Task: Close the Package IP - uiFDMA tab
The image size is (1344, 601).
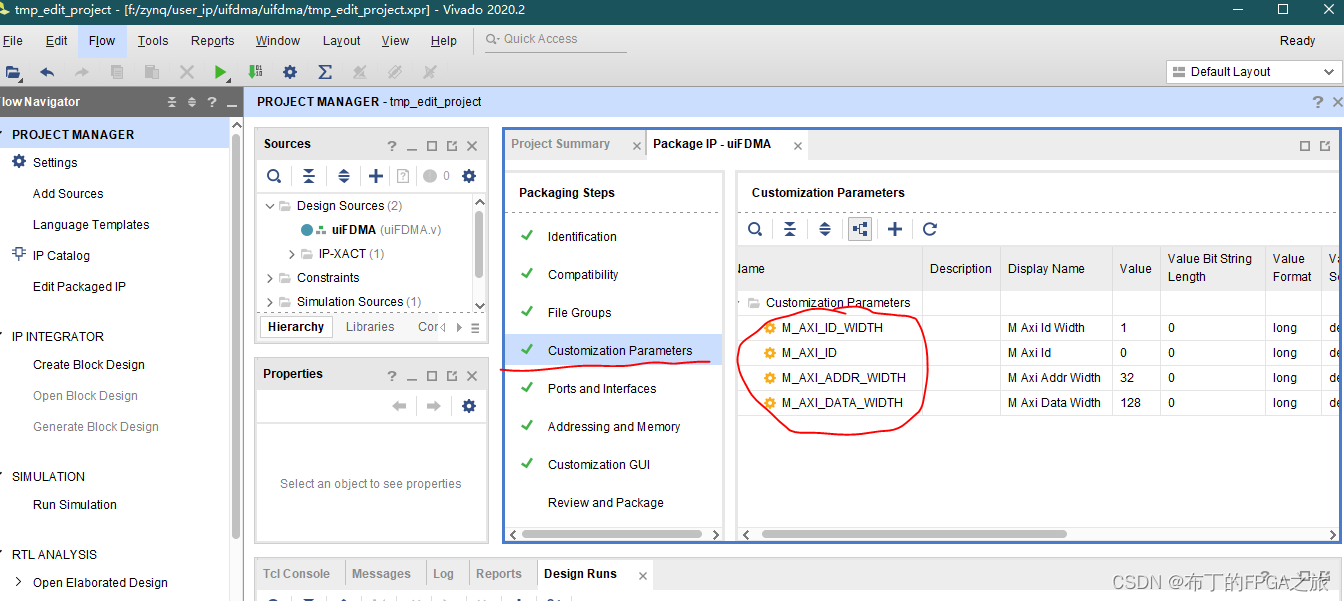Action: pos(798,146)
